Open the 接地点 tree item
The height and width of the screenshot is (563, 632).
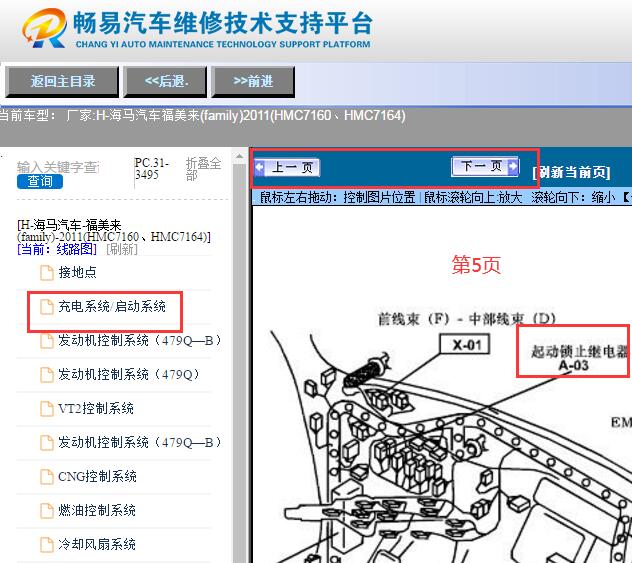click(77, 272)
